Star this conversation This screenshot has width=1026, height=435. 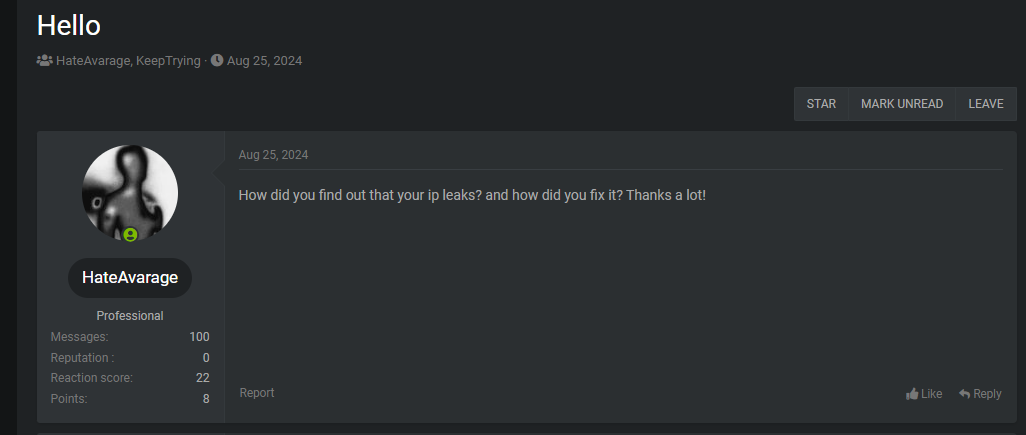[x=821, y=104]
